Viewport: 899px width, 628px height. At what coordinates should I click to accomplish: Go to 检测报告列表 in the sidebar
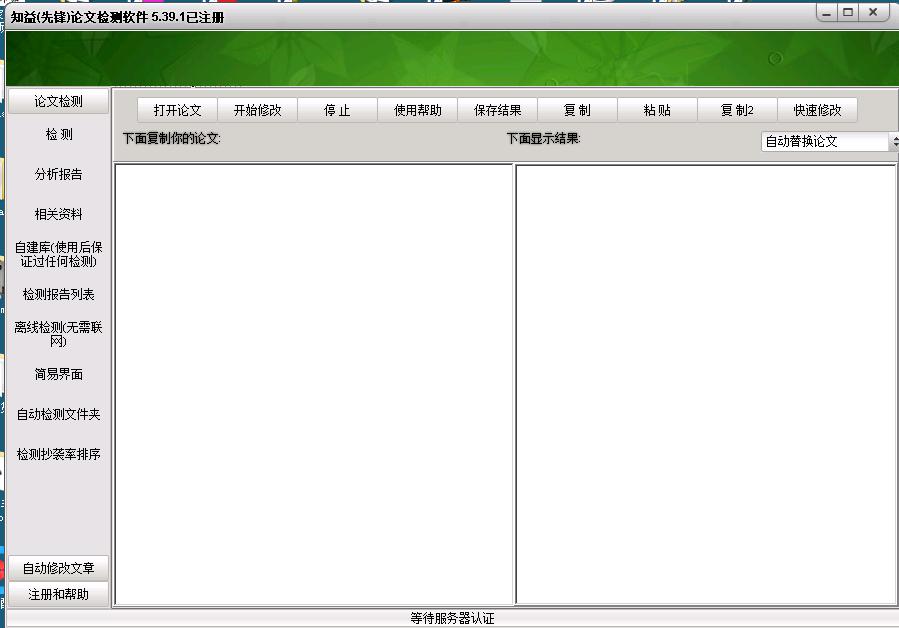click(58, 294)
